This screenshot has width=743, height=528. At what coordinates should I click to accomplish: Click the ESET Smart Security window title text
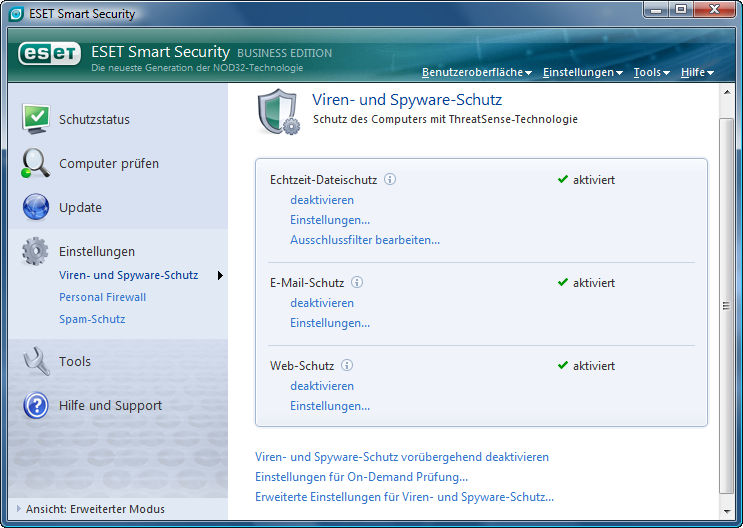(x=82, y=14)
